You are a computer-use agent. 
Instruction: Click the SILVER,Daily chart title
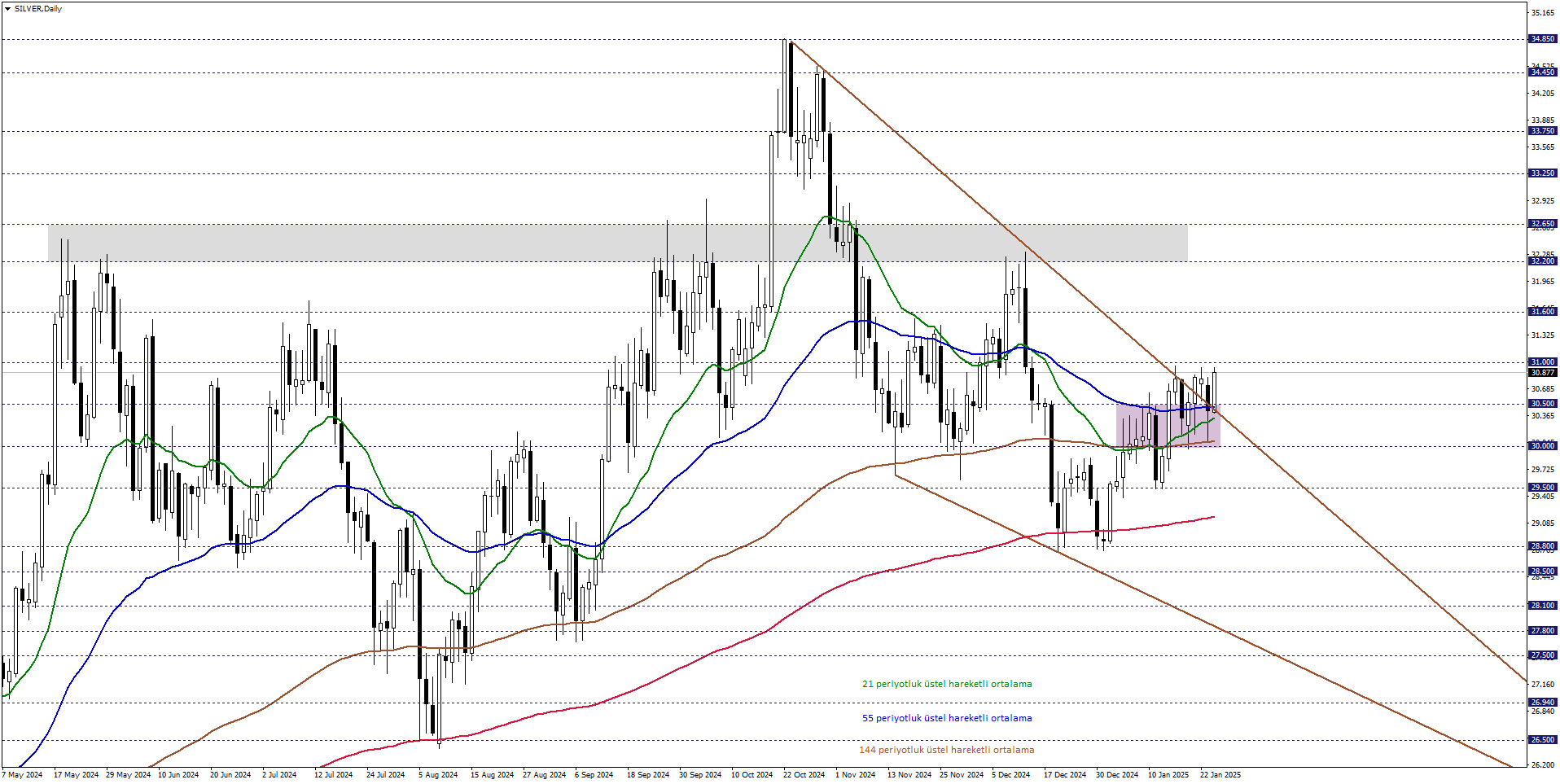38,9
